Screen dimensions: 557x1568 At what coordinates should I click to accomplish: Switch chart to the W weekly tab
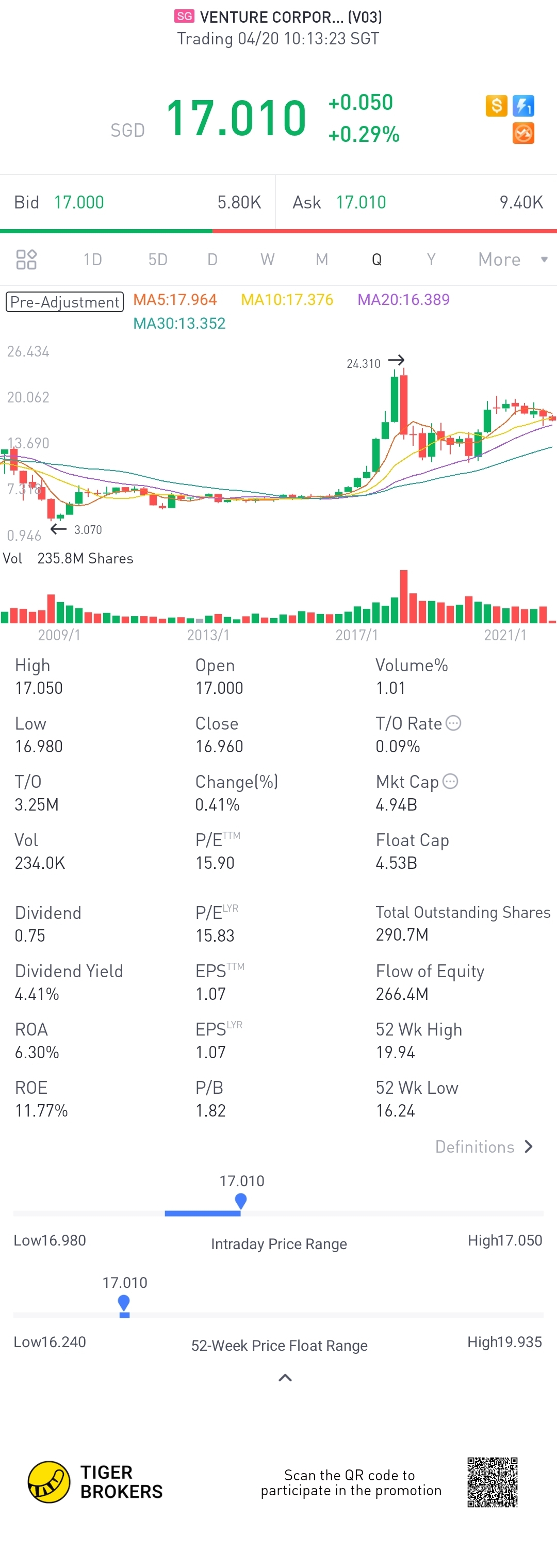pyautogui.click(x=267, y=260)
